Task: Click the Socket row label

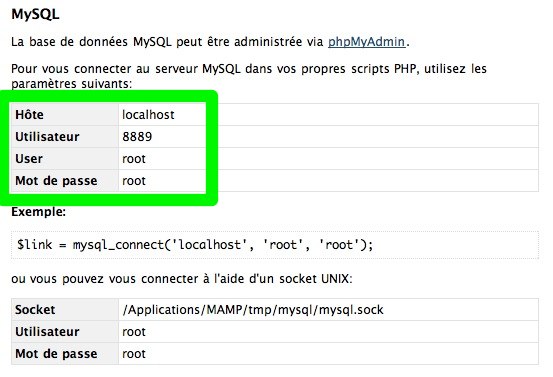Action: coord(35,310)
